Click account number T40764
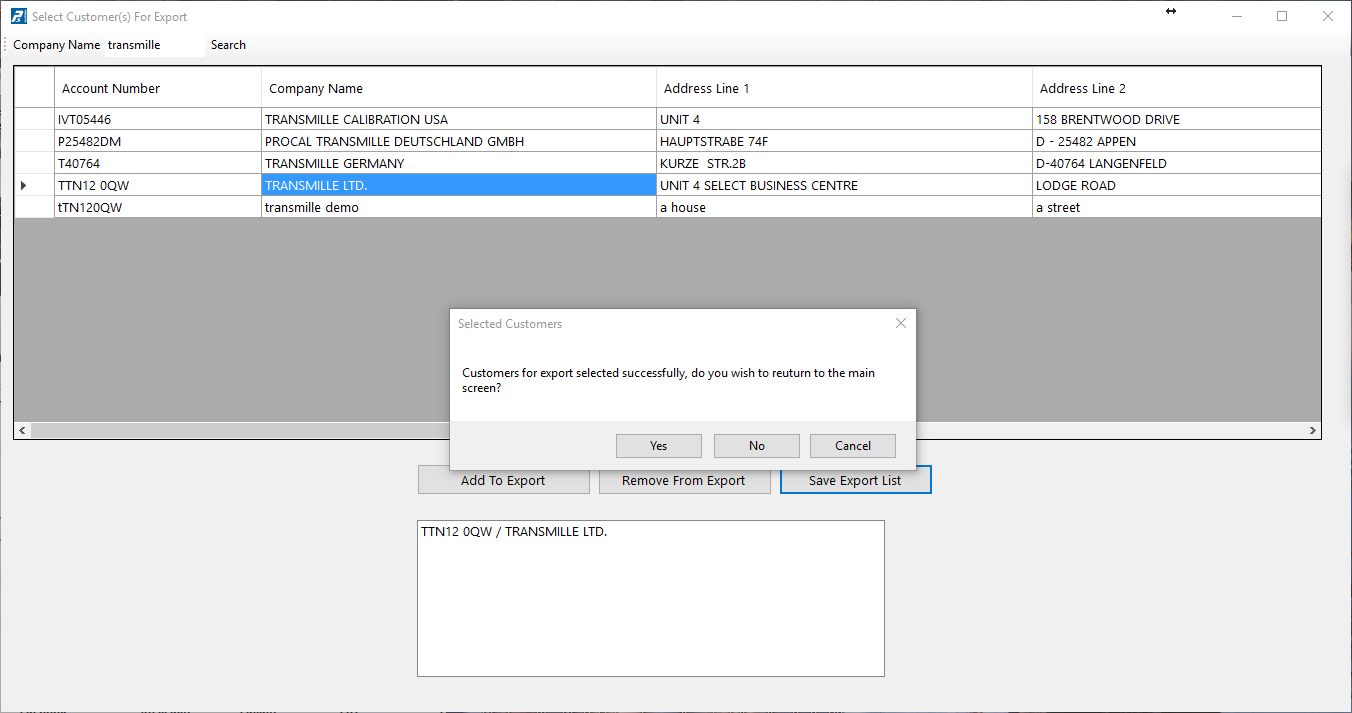The height and width of the screenshot is (713, 1352). point(158,164)
